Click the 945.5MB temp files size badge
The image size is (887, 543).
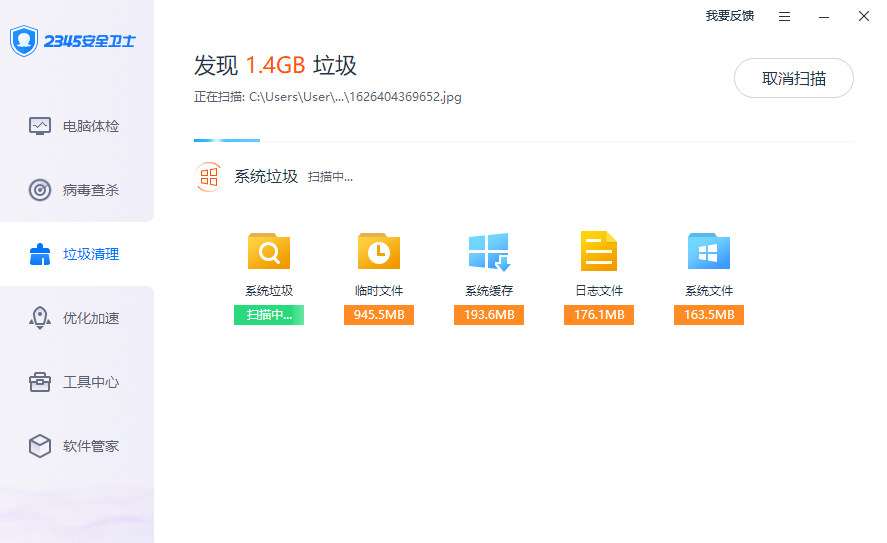tap(379, 315)
